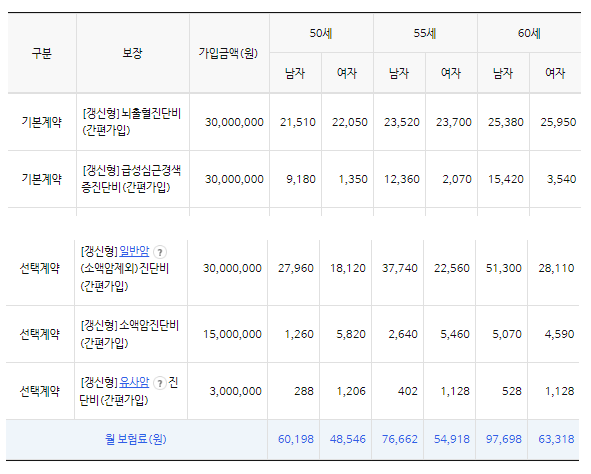Click the 2,070 premium value
This screenshot has height=474, width=591.
(457, 179)
